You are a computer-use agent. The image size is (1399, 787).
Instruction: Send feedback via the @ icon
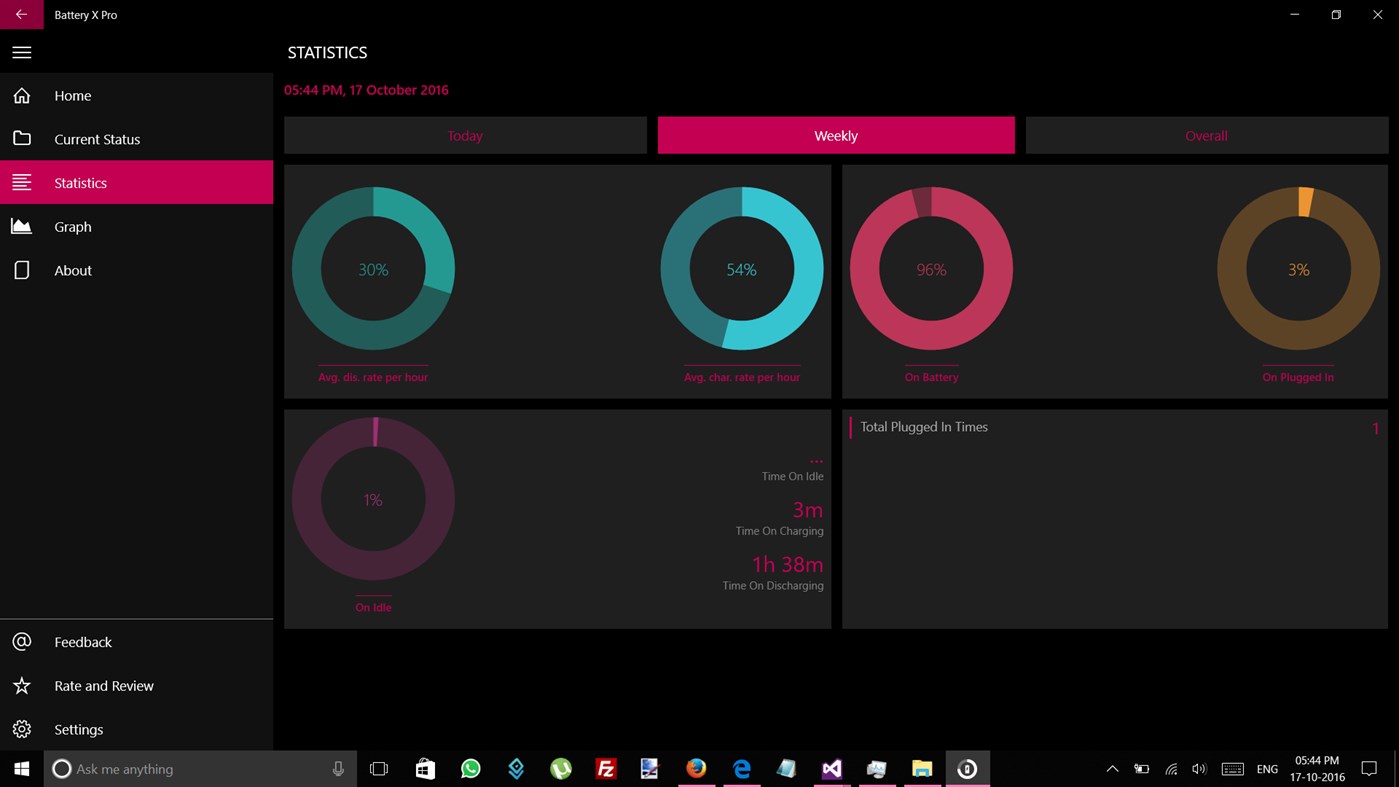[x=22, y=641]
